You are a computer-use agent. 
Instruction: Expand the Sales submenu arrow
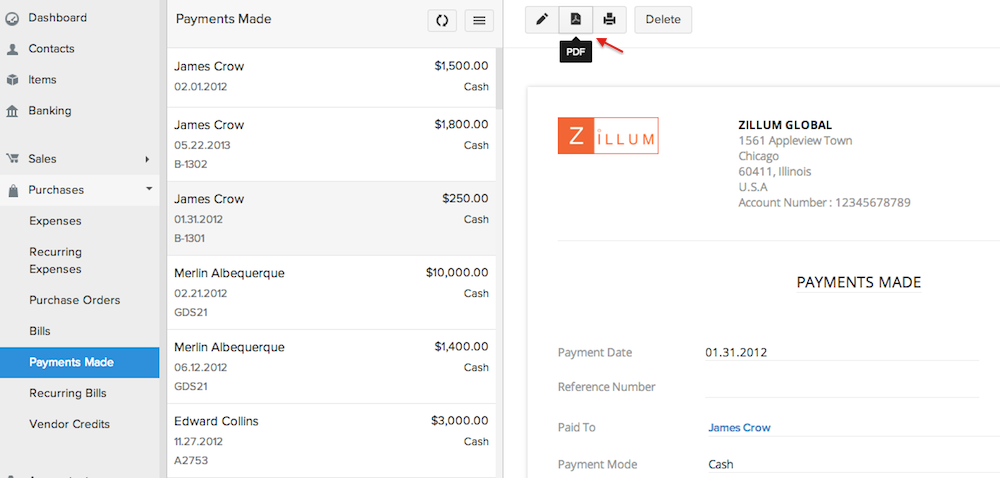pos(147,159)
